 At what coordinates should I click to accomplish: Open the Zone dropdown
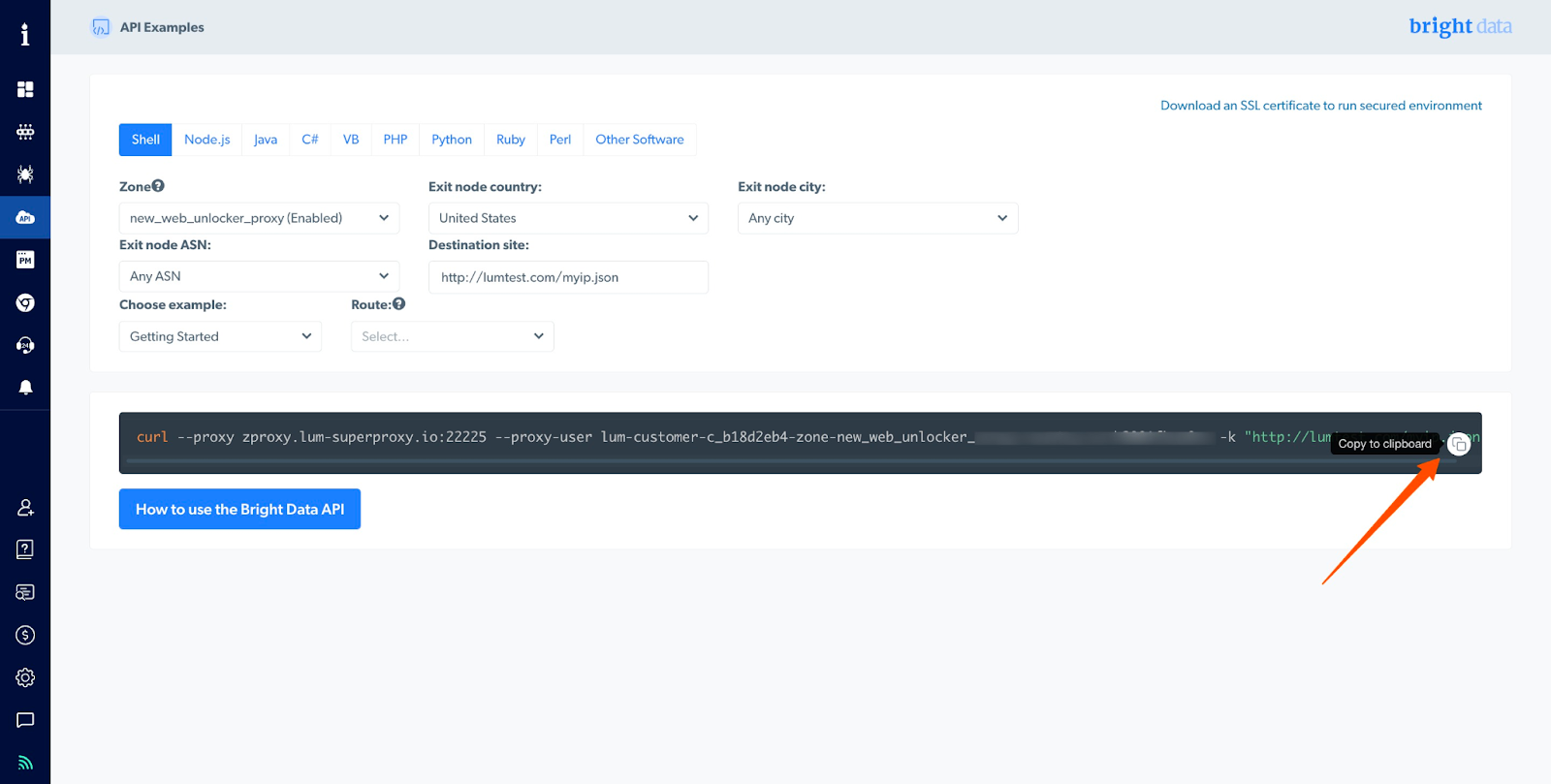(x=259, y=218)
